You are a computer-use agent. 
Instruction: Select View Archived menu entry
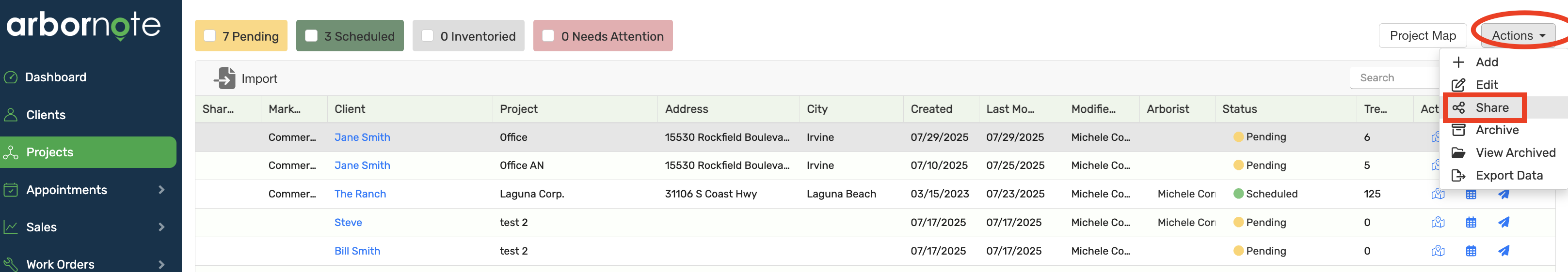click(1515, 153)
